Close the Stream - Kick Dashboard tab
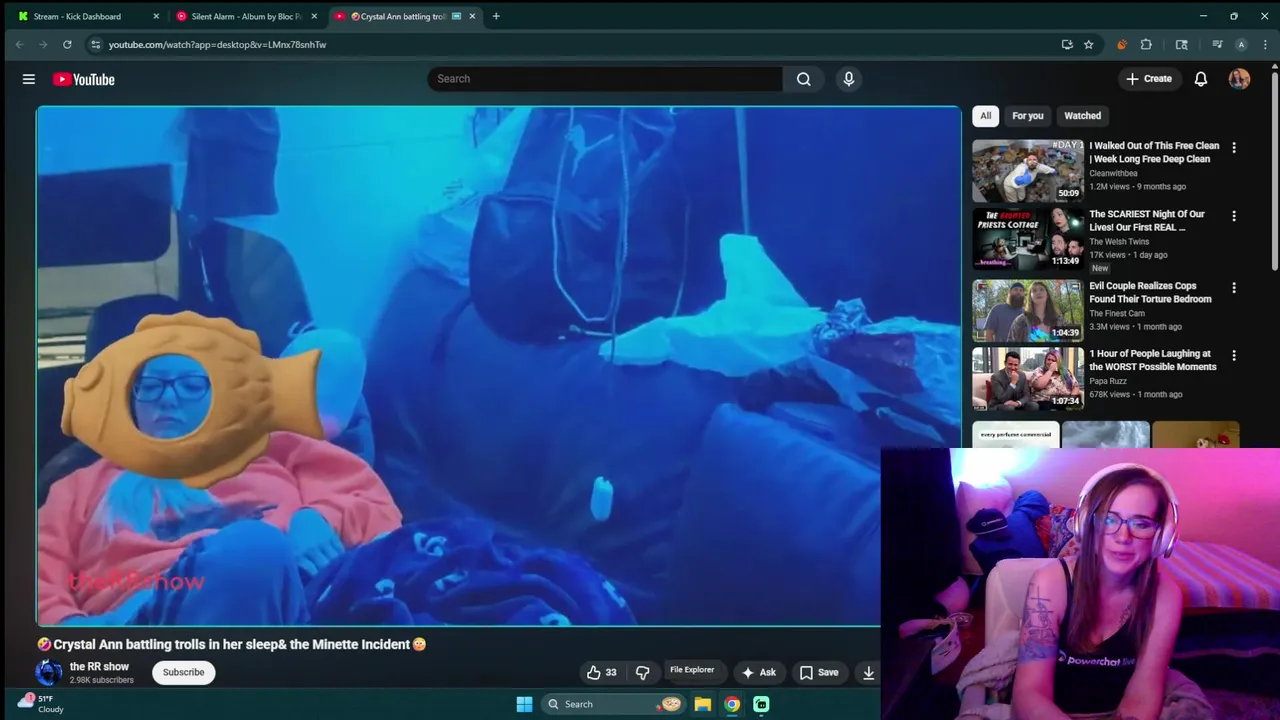 click(156, 16)
